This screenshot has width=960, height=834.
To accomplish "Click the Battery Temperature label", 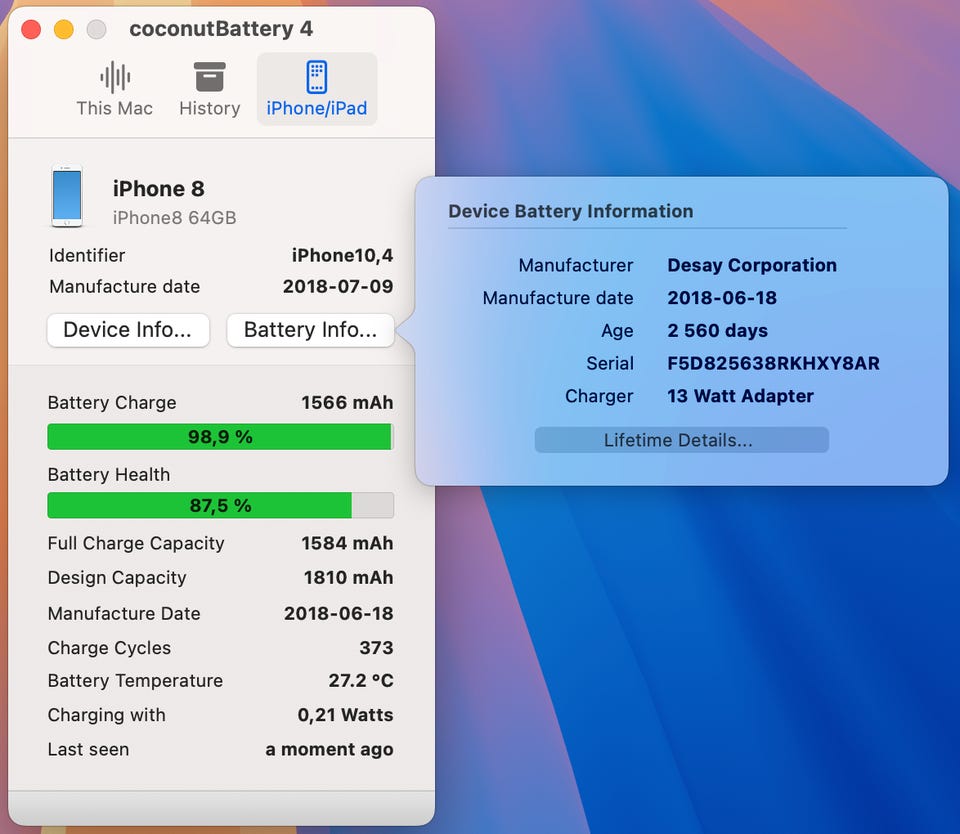I will tap(135, 680).
